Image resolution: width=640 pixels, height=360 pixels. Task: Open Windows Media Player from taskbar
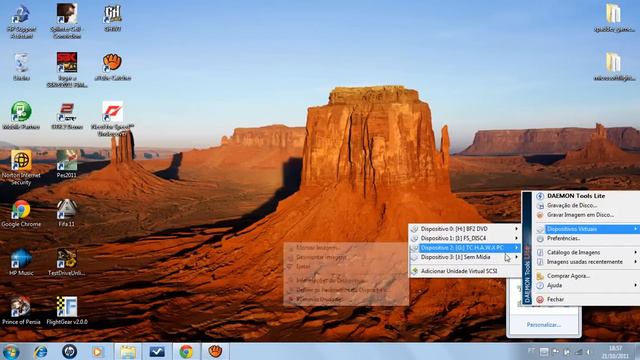tap(98, 351)
